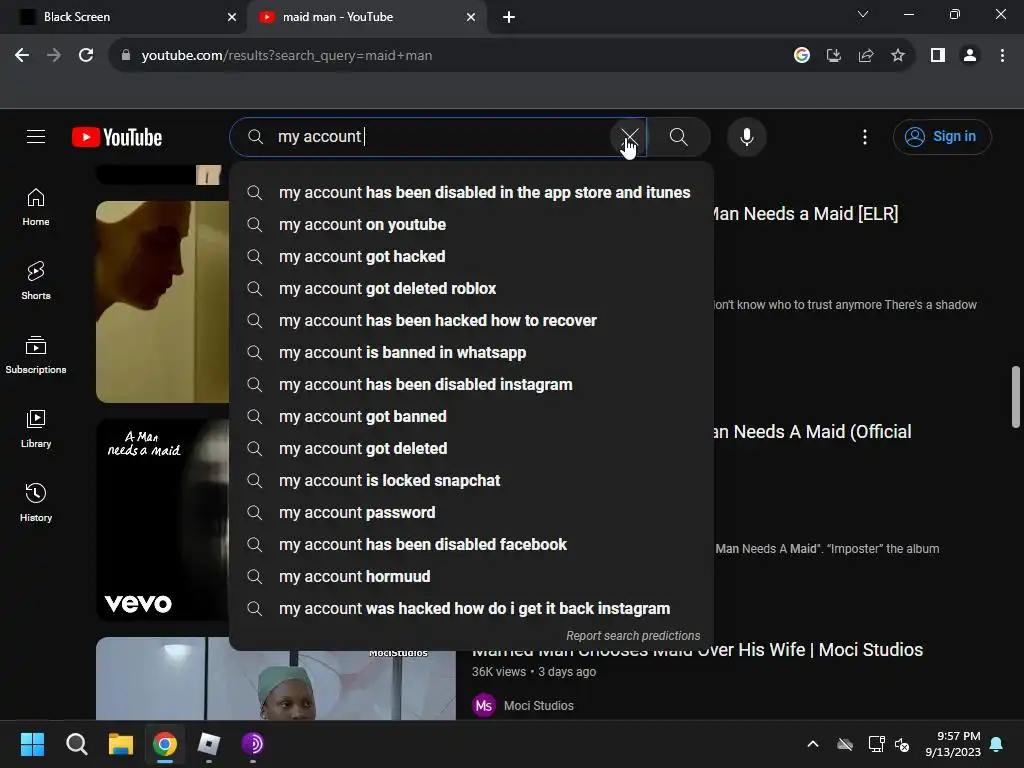Select suggestion 'my account has been hacked how to recover'
This screenshot has height=768, width=1024.
[x=472, y=321]
